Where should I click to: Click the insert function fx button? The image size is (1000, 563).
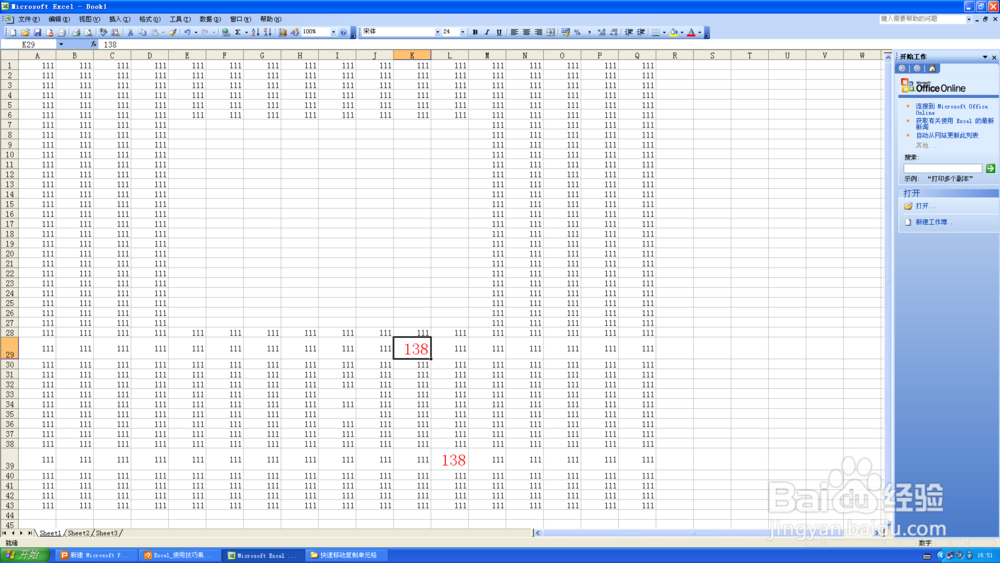[94, 45]
